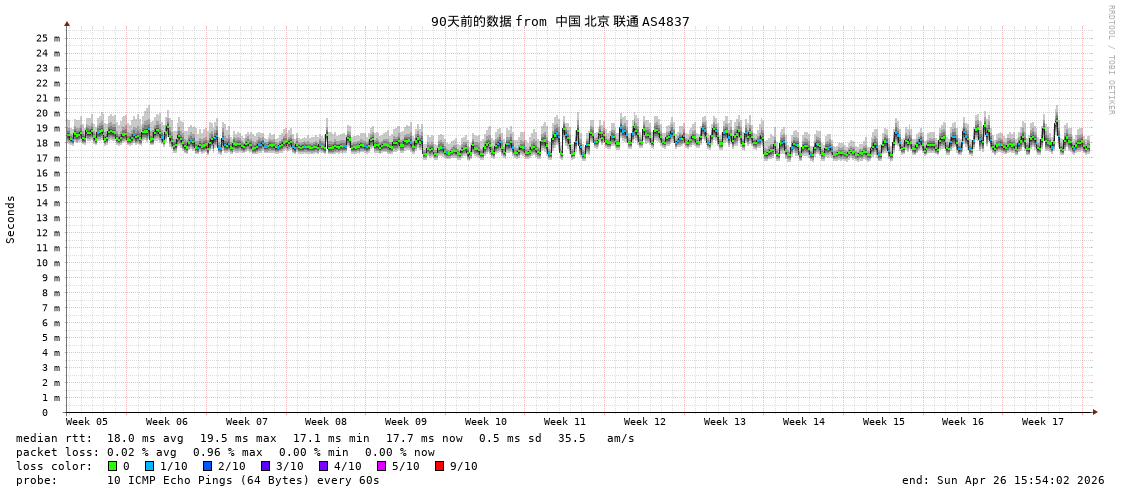The height and width of the screenshot is (494, 1121).
Task: Click the red 9/10 loss swatch
Action: [x=439, y=466]
